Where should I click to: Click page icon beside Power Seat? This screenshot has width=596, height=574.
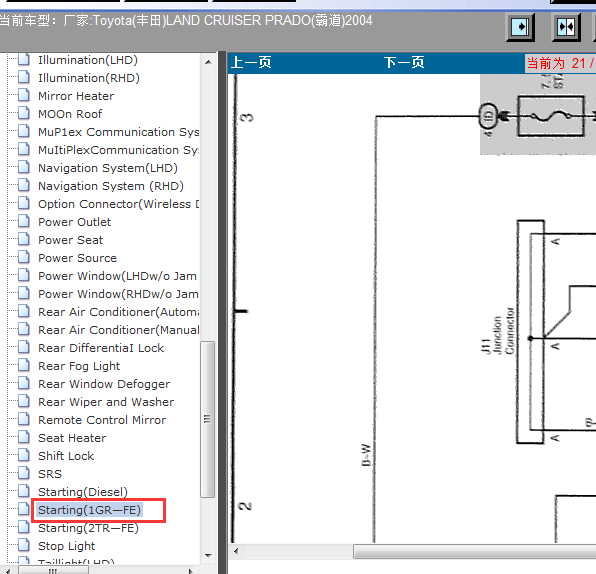click(24, 239)
